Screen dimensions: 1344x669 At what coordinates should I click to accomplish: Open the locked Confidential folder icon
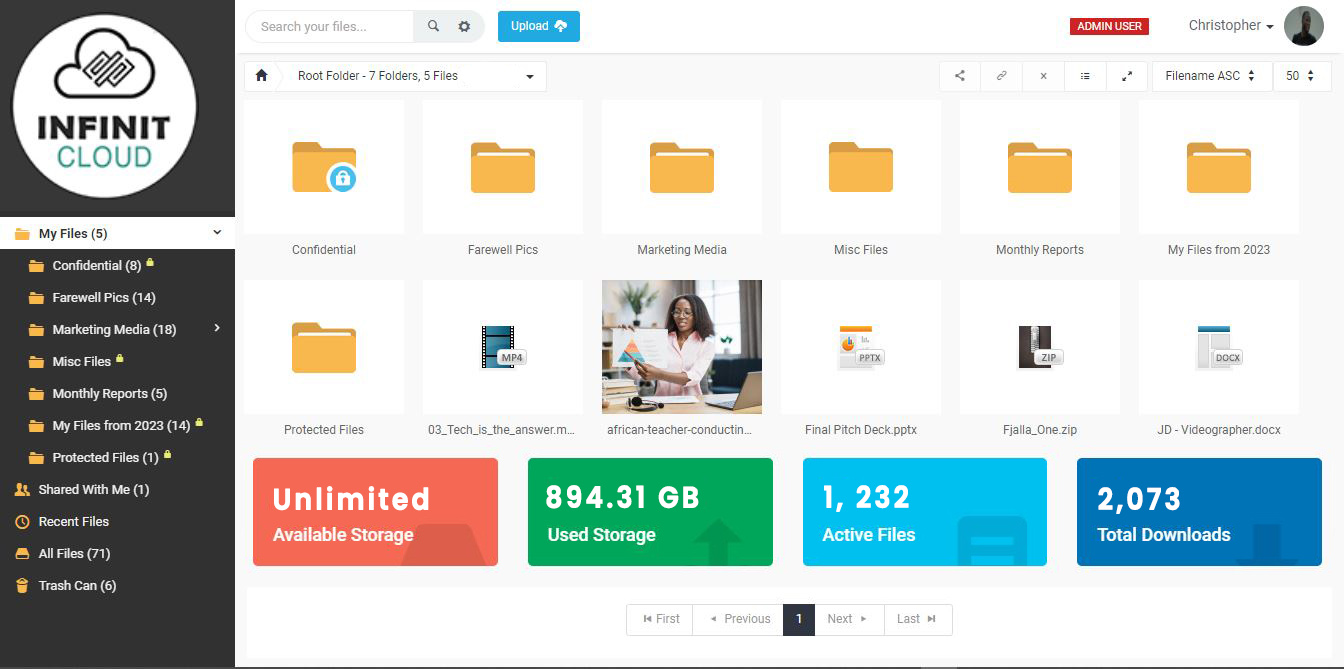click(323, 167)
